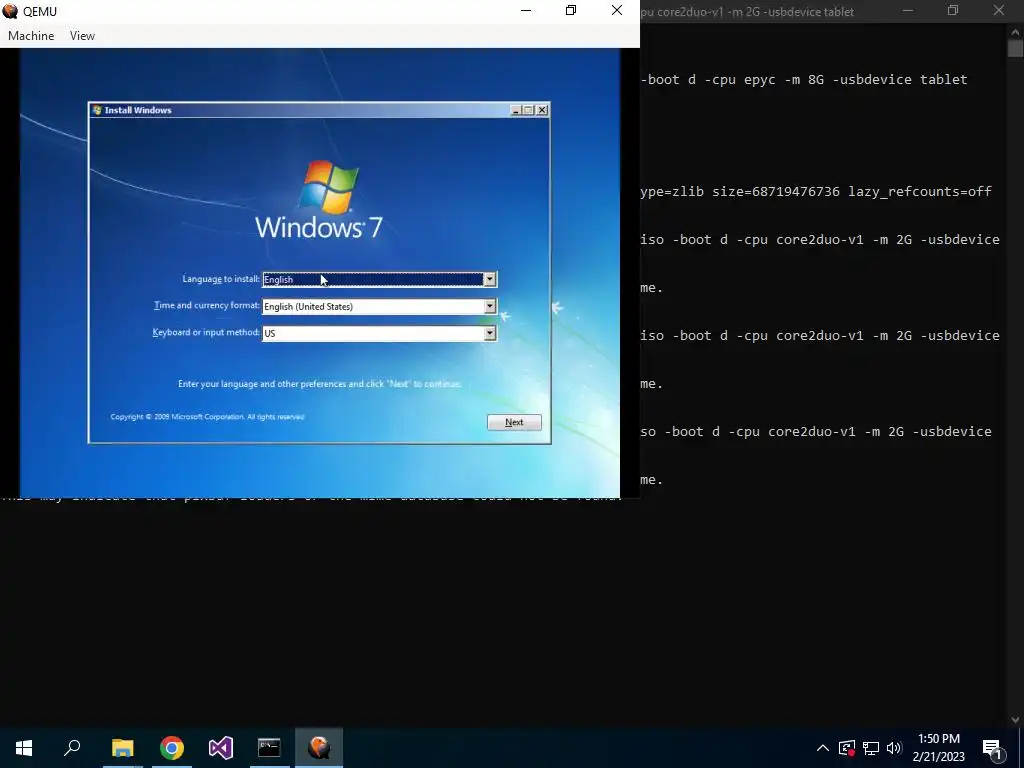1024x768 pixels.
Task: Minimize the terminal window behind QEMU
Action: (x=908, y=10)
